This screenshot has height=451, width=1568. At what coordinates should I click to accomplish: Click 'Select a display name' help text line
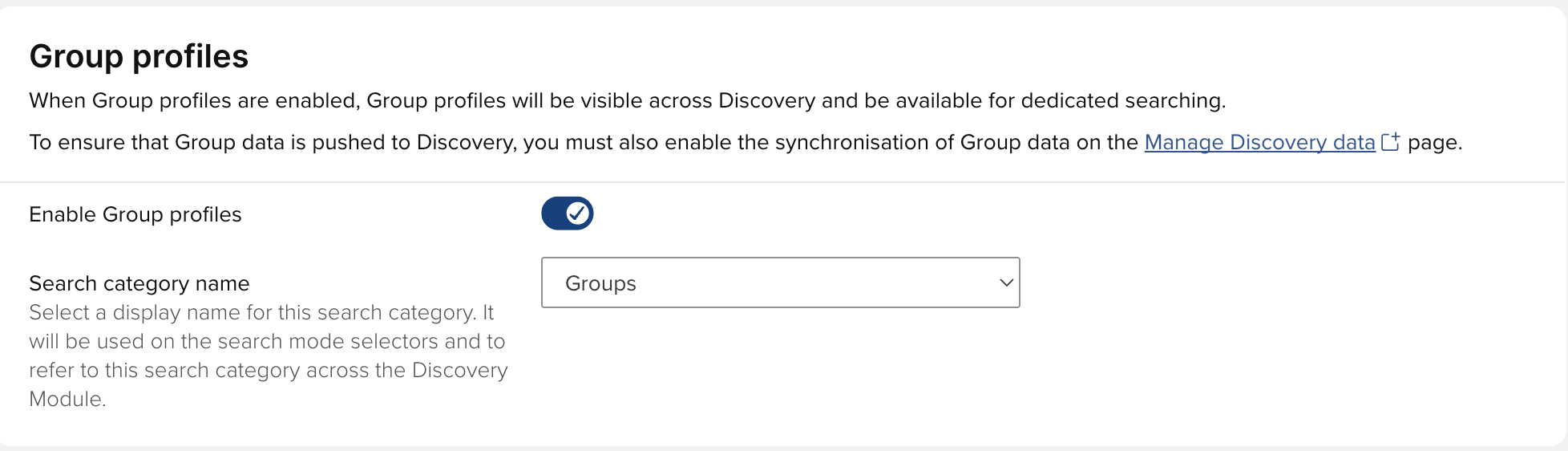click(x=261, y=312)
